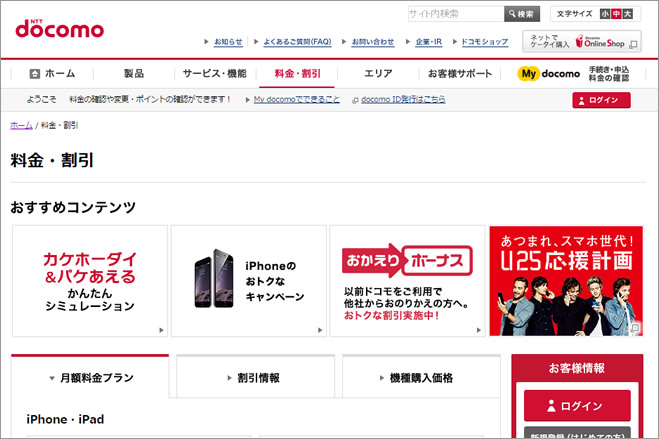Image resolution: width=659 pixels, height=439 pixels.
Task: Click the ログイン button under お客様情報
Action: 577,405
